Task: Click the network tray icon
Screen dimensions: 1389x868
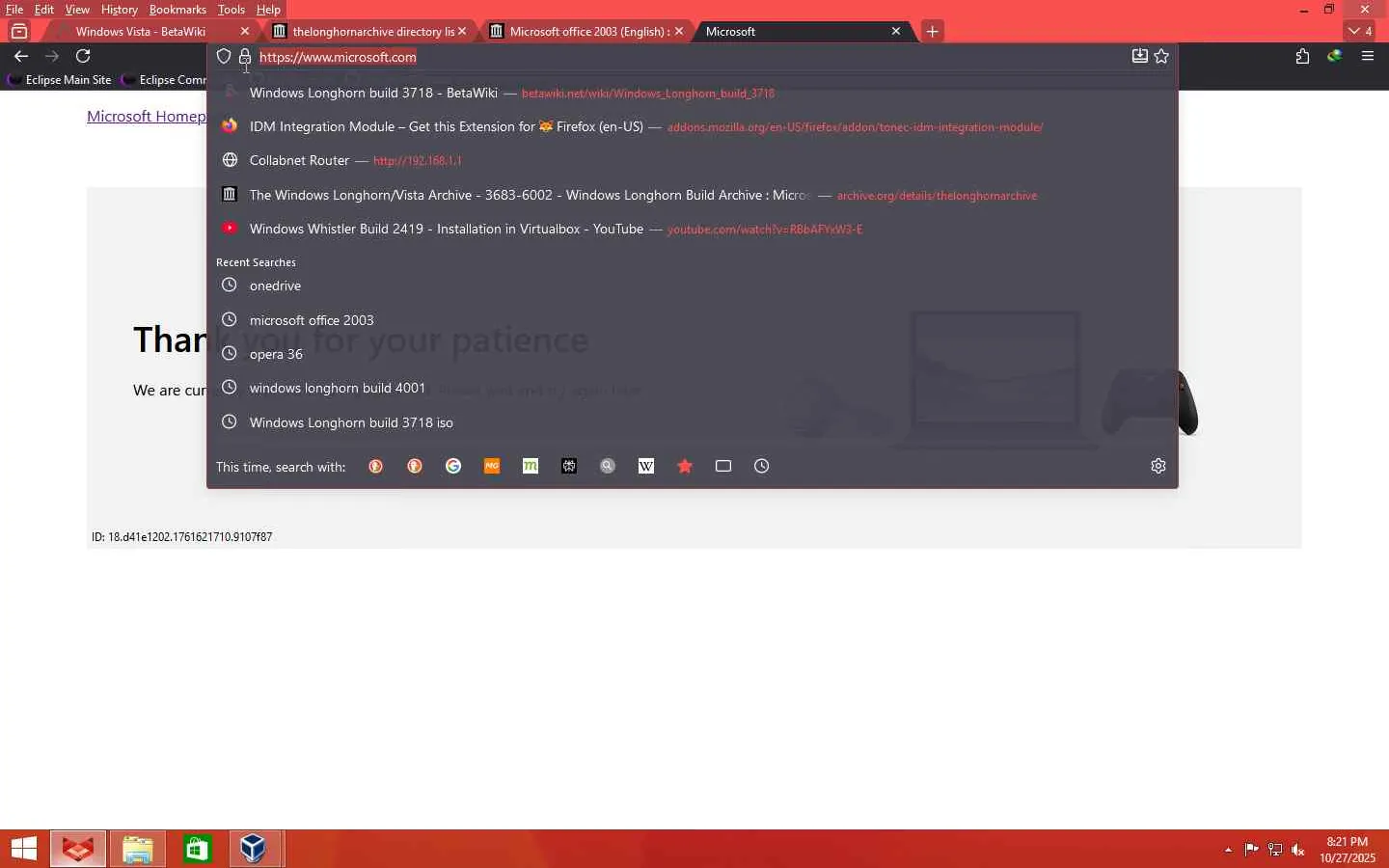Action: pos(1275,850)
